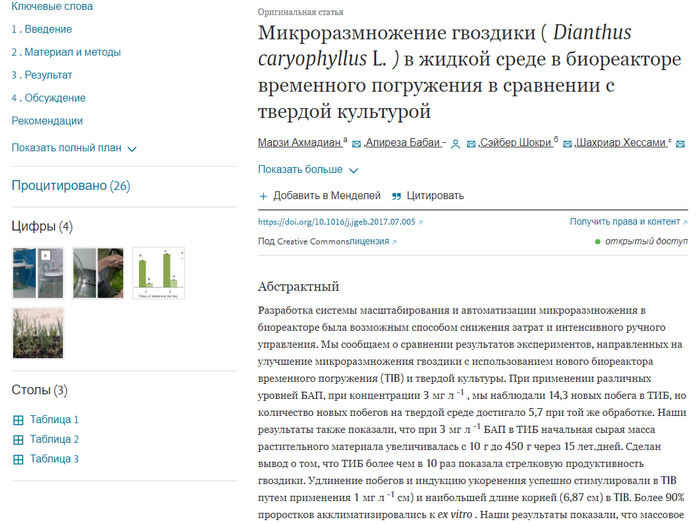Click открытый доступ label

646,241
